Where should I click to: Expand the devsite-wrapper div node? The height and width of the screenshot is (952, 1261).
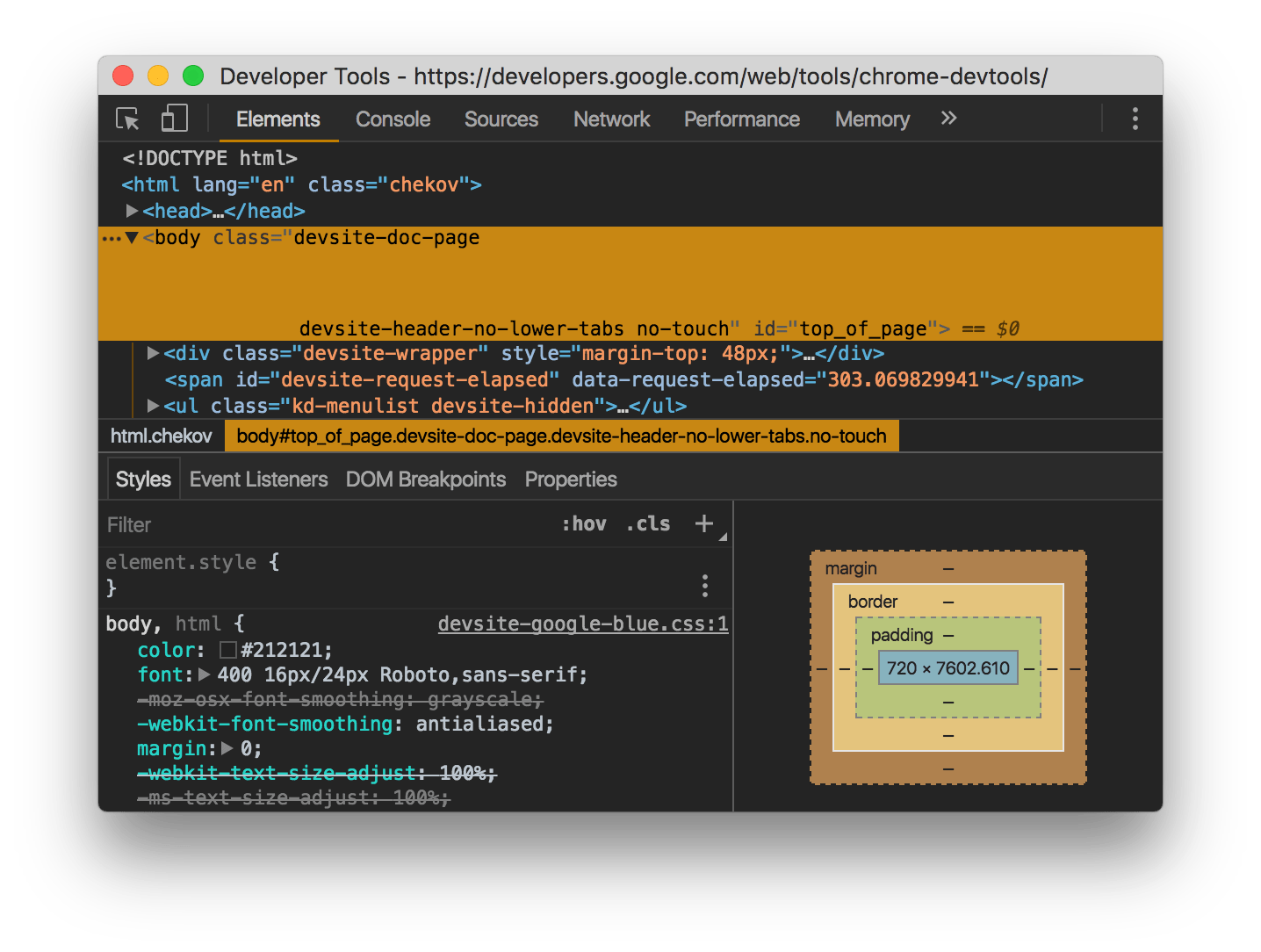point(152,353)
